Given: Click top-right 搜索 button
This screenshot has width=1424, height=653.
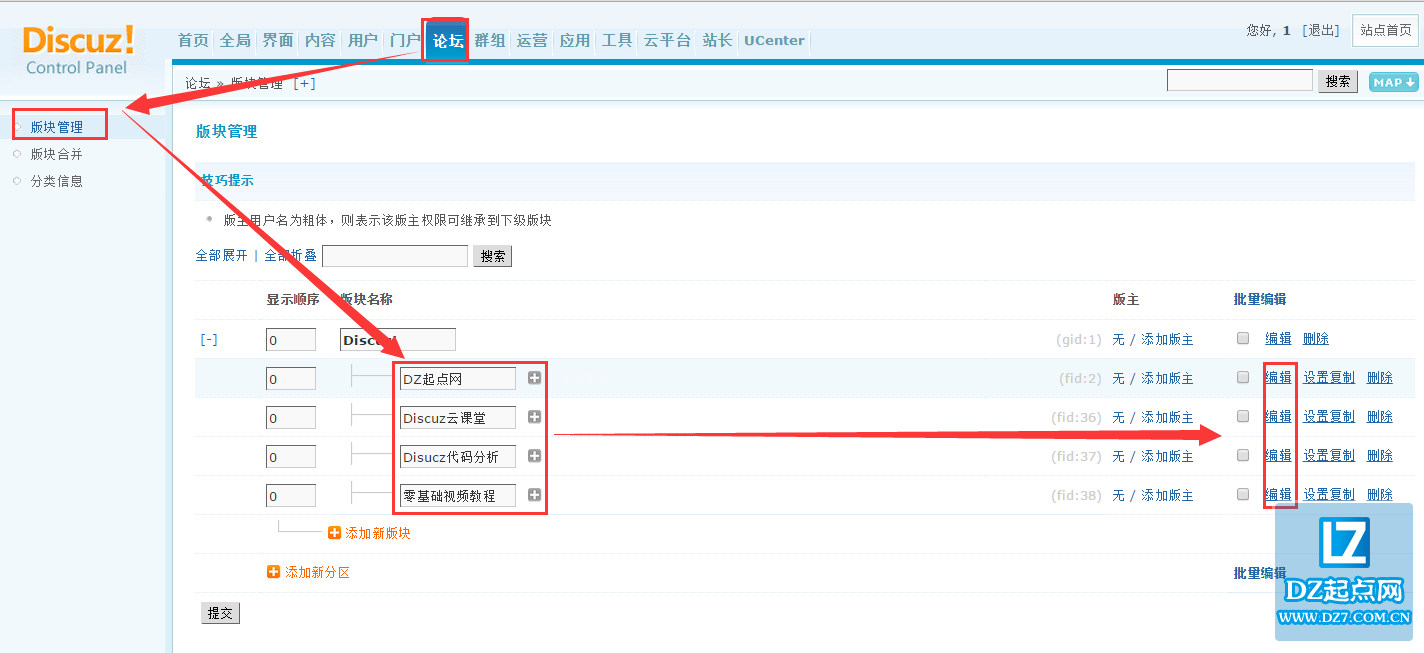Looking at the screenshot, I should (x=1338, y=81).
